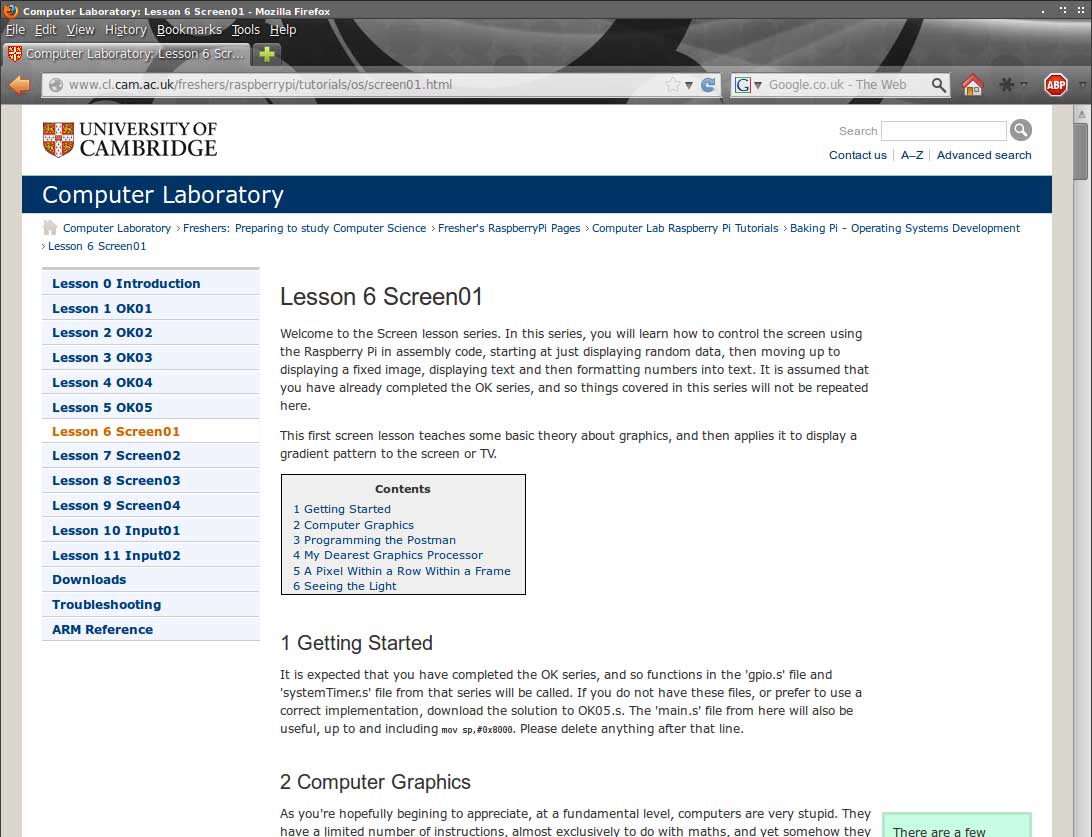This screenshot has height=837, width=1092.
Task: Jump to '3 Programming the Postman' in Contents
Action: tap(374, 540)
